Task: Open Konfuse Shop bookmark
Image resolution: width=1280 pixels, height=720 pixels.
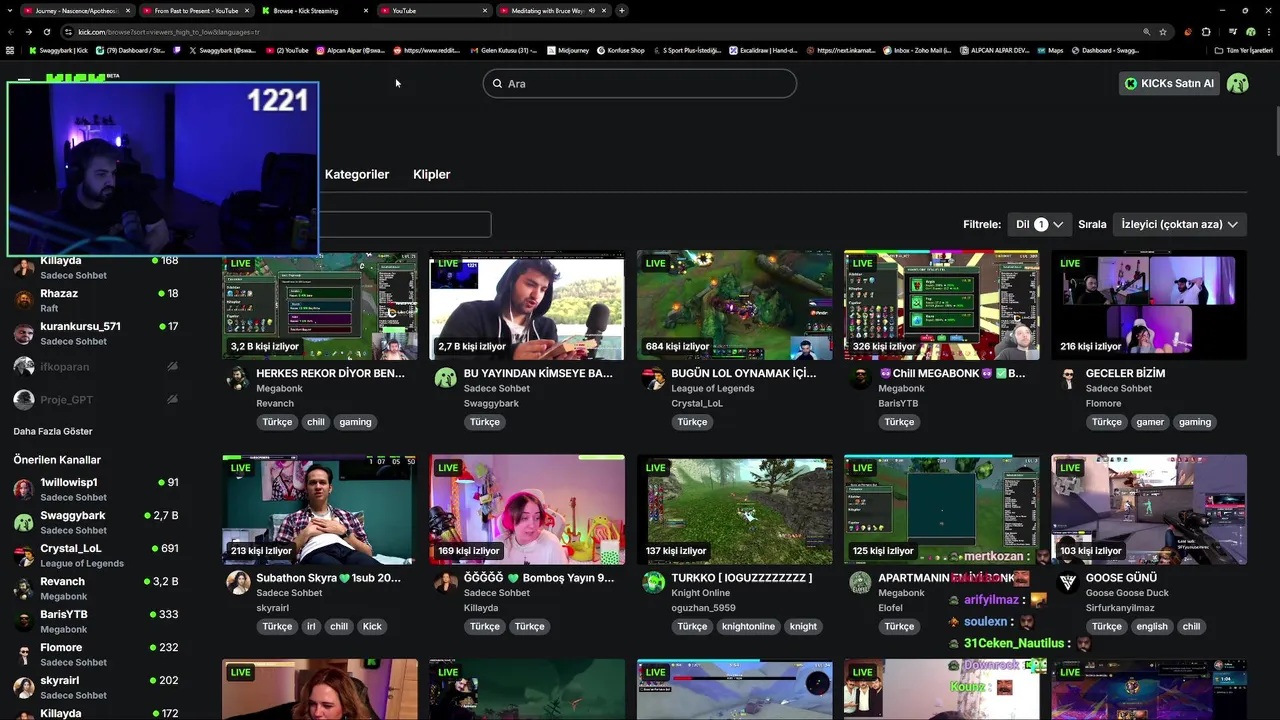Action: click(x=620, y=50)
